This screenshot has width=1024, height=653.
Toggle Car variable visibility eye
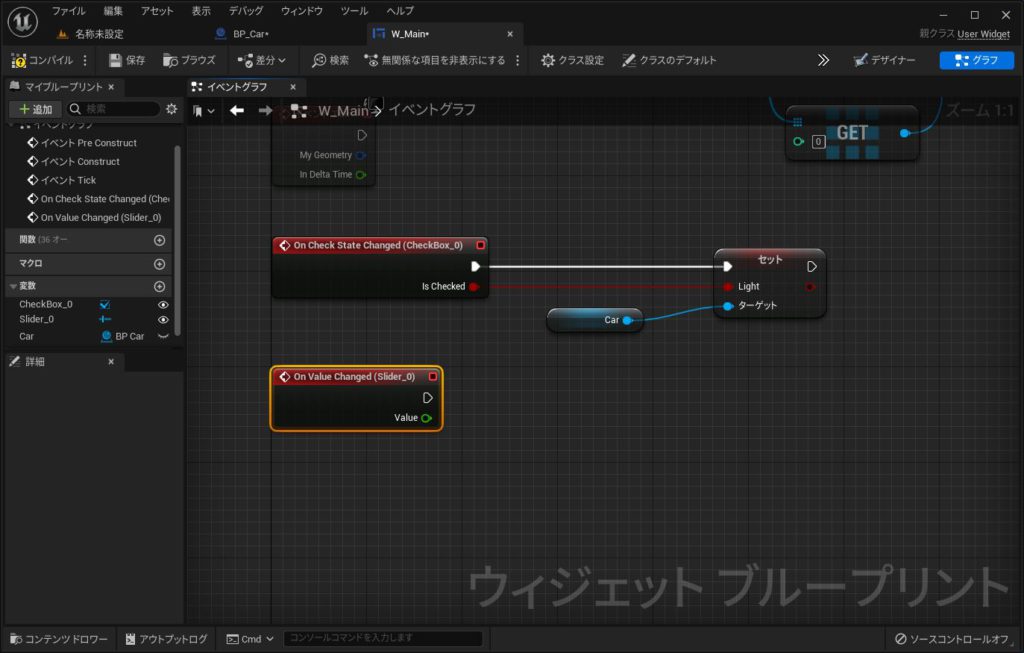163,336
